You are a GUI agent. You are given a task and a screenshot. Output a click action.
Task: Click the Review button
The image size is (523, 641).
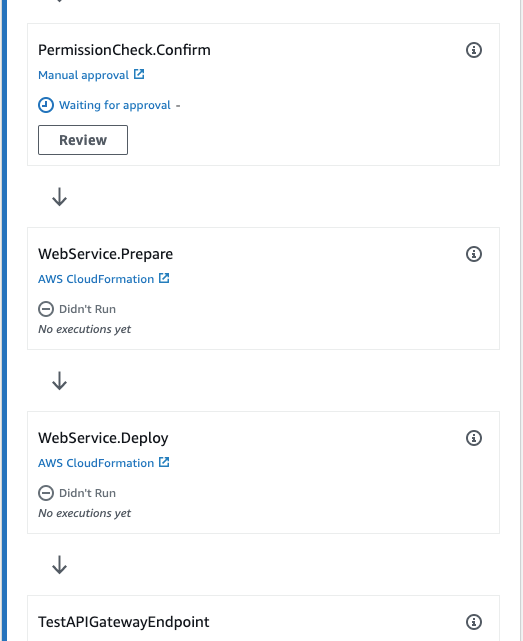83,140
